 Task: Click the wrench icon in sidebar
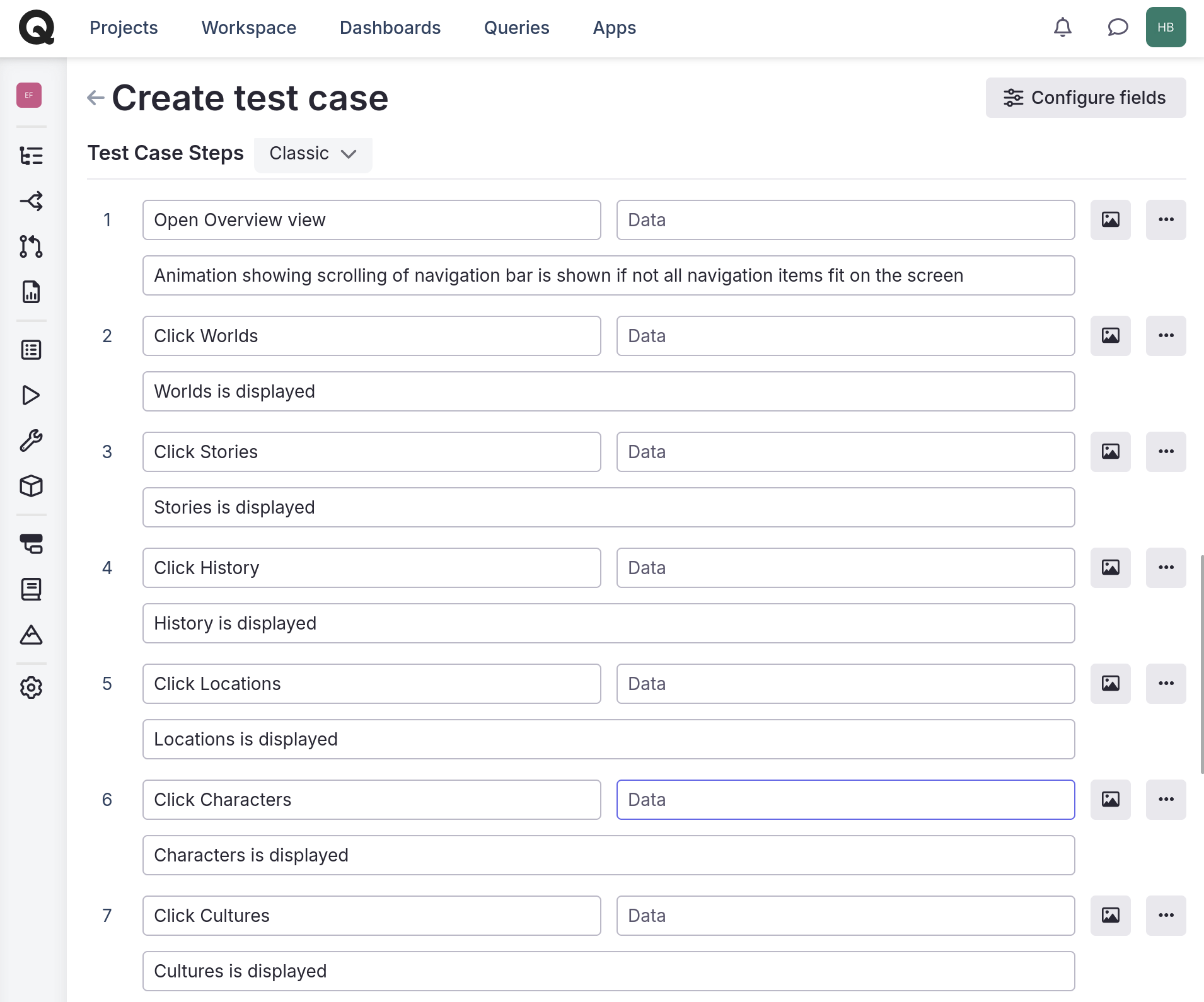tap(31, 441)
